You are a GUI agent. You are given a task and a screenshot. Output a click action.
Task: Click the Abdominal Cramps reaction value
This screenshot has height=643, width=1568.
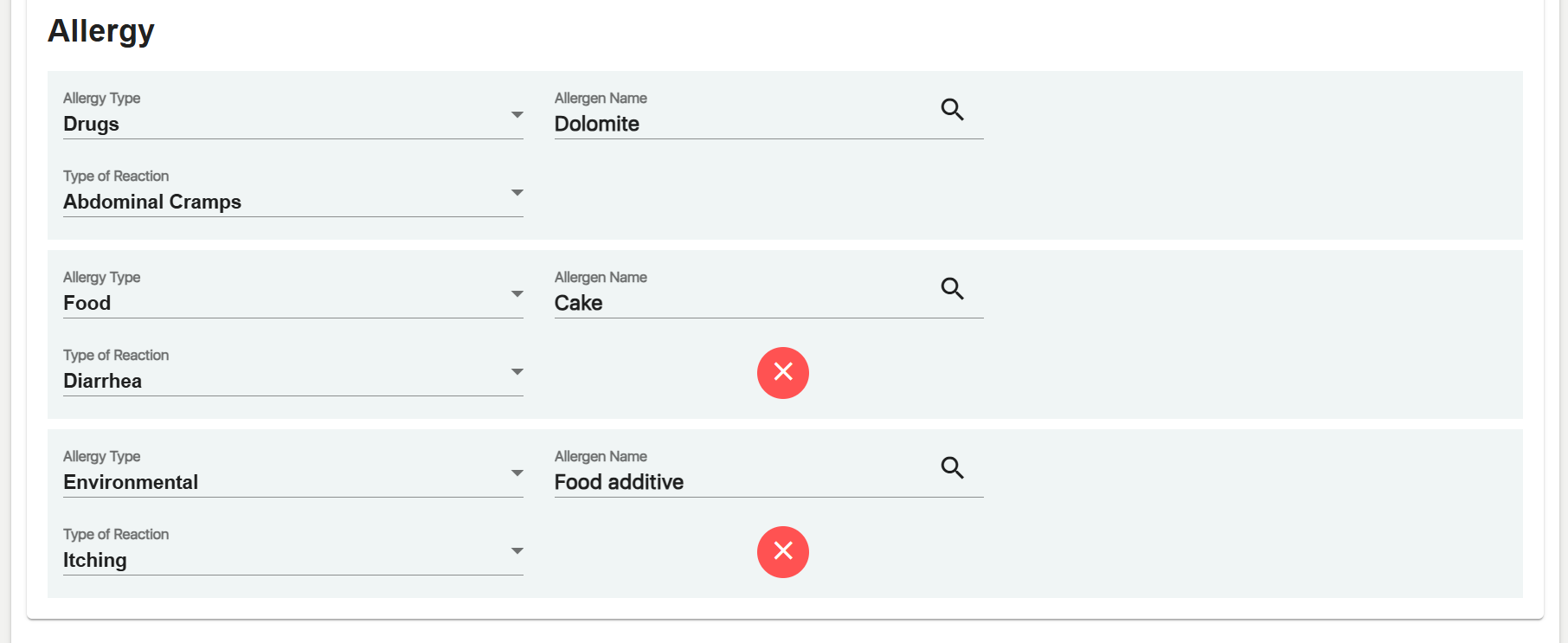152,203
